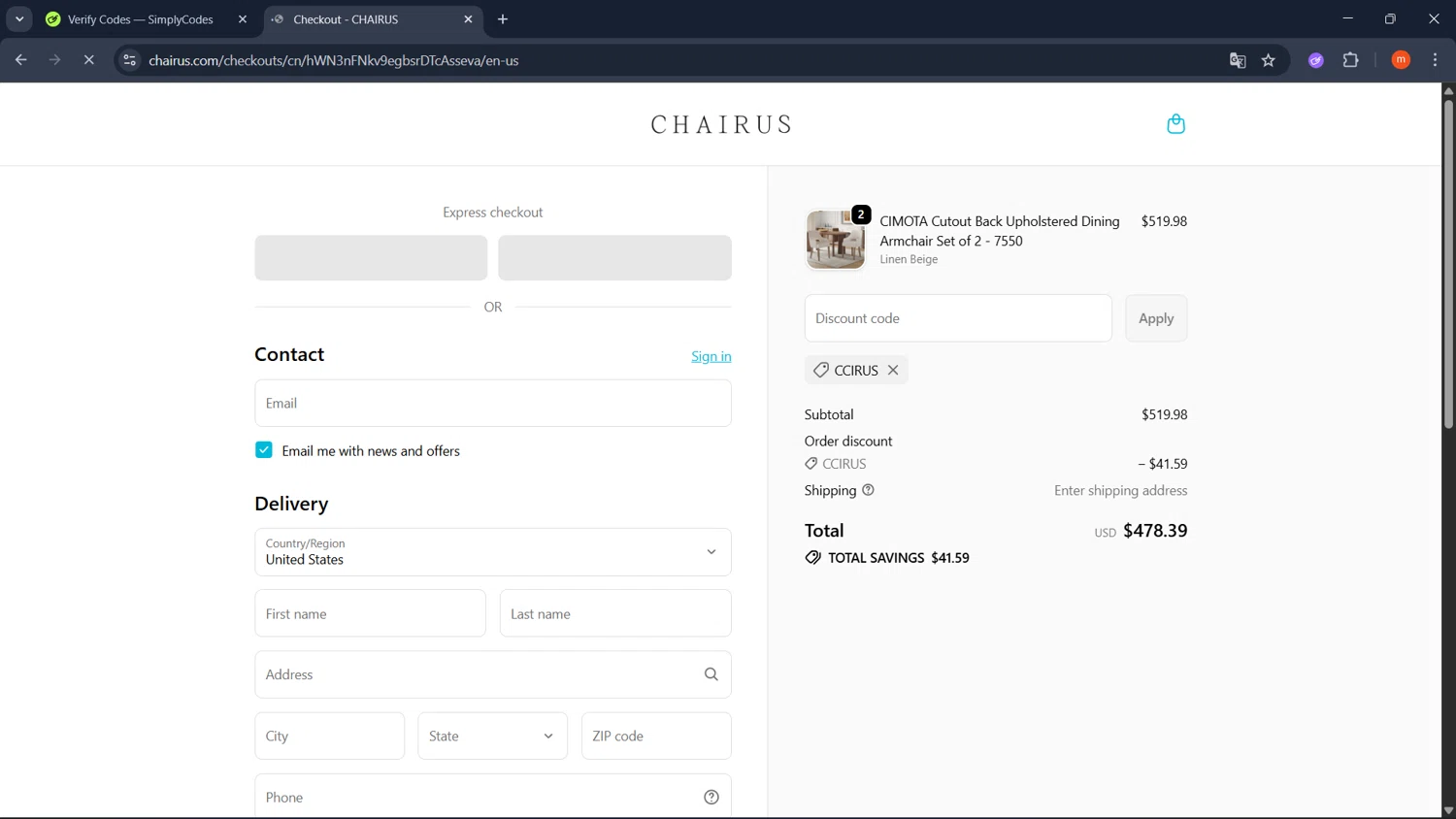
Task: Follow the Sign in link
Action: coord(711,356)
